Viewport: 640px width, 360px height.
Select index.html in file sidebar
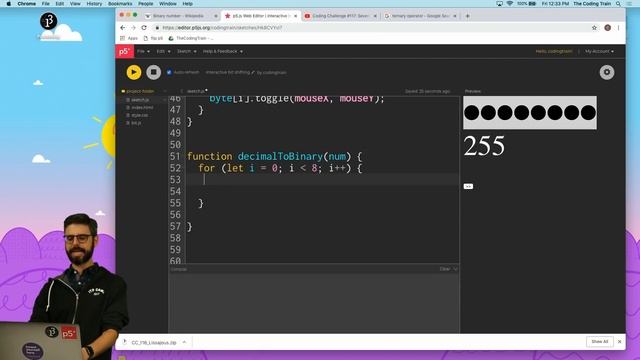pyautogui.click(x=142, y=107)
